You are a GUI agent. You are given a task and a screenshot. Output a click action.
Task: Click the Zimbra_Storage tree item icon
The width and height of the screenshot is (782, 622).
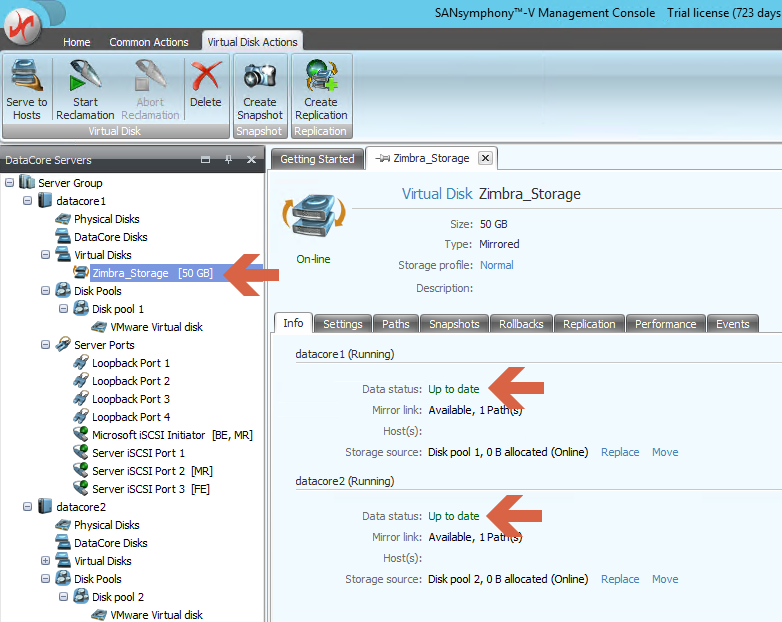pos(81,272)
